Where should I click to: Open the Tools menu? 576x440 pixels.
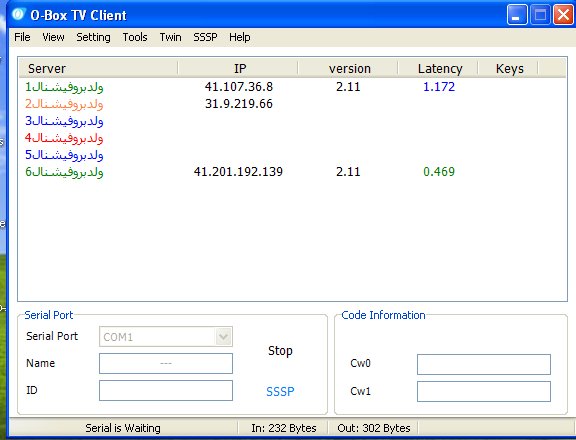(x=135, y=37)
